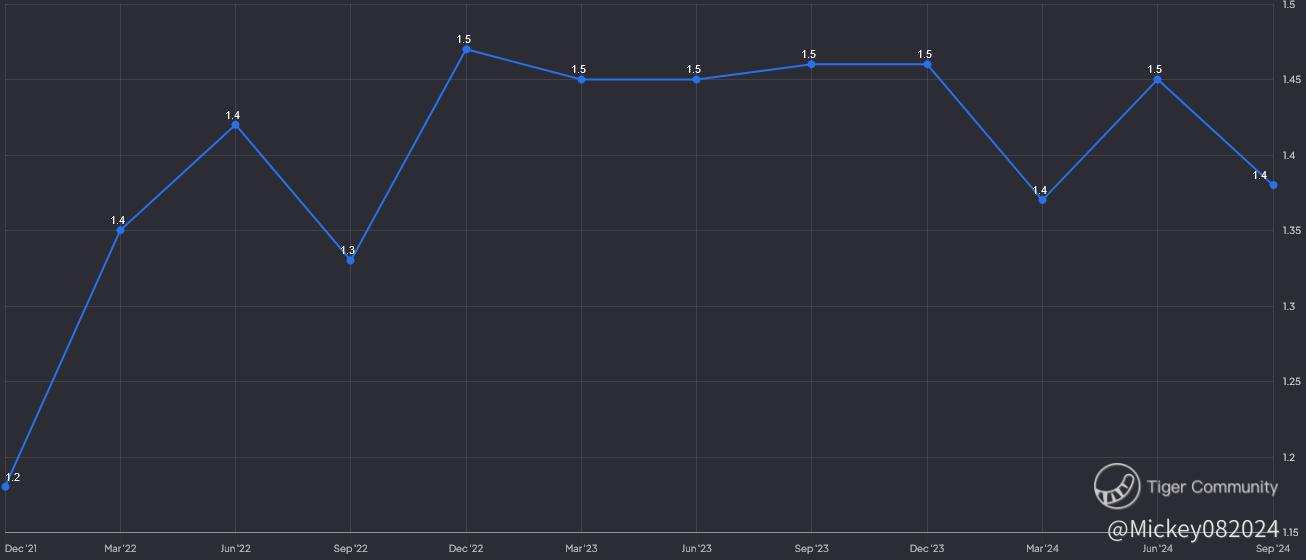Screen dimensions: 1306x560
Task: Click the 1.45 y-axis value label
Action: click(x=1289, y=80)
